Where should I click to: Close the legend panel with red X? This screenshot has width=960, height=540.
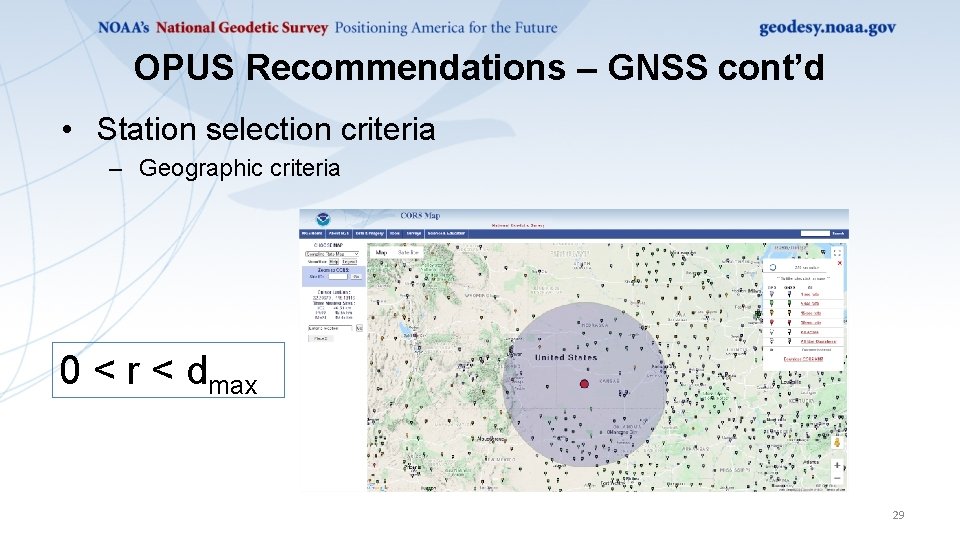coord(839,263)
